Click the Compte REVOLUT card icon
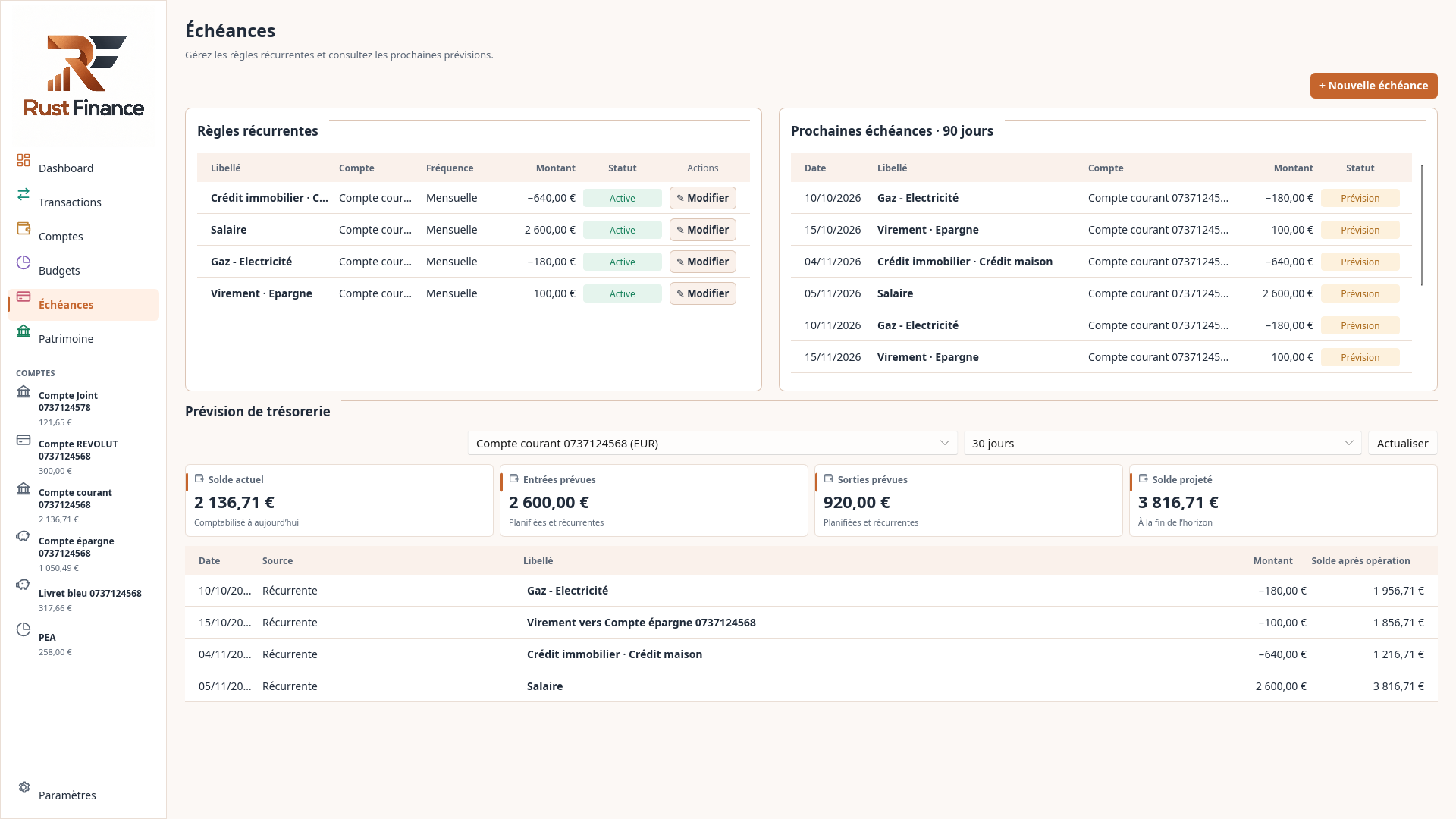The width and height of the screenshot is (1456, 819). [x=24, y=440]
